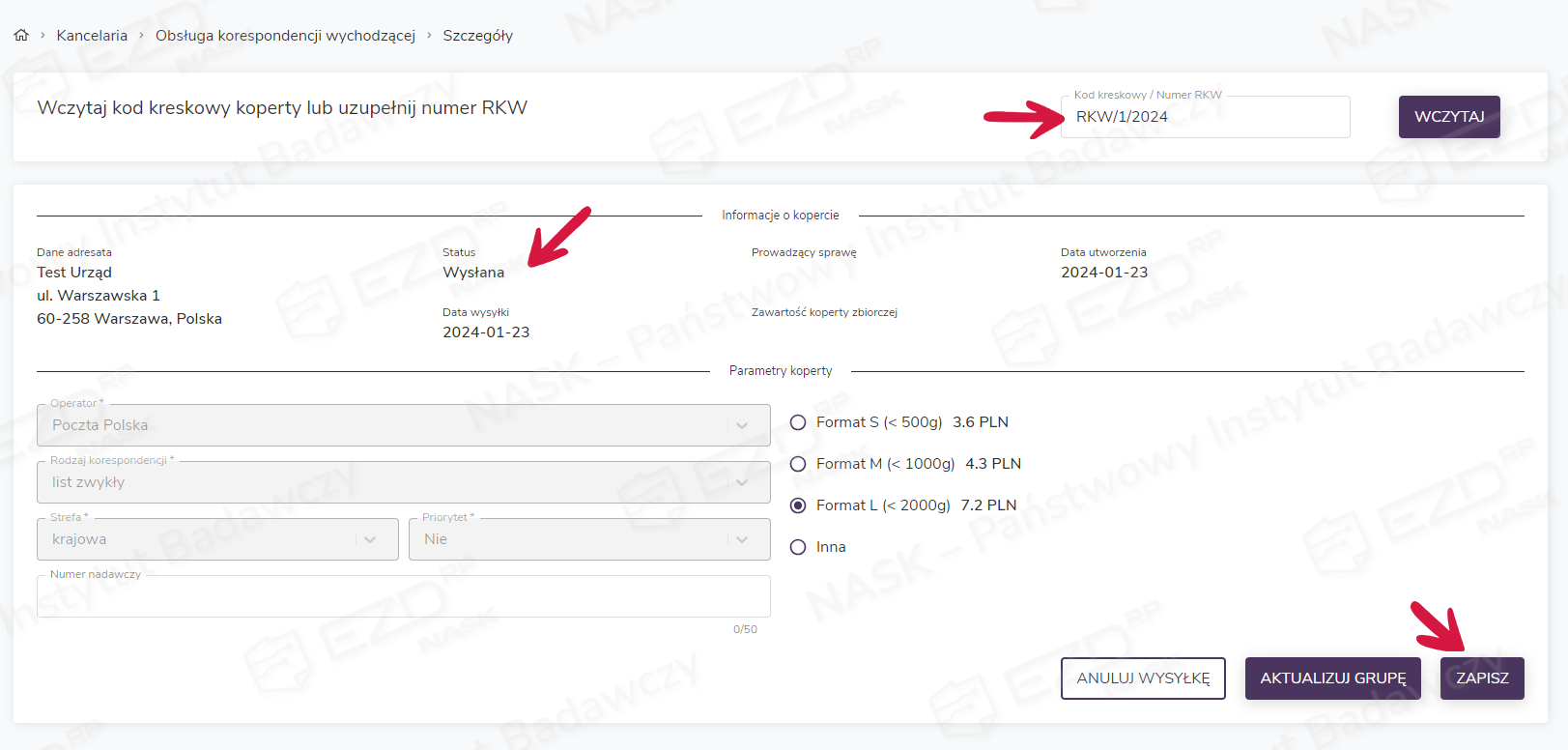This screenshot has height=750, width=1568.
Task: Click the Numer nadawczy text field
Action: (403, 597)
